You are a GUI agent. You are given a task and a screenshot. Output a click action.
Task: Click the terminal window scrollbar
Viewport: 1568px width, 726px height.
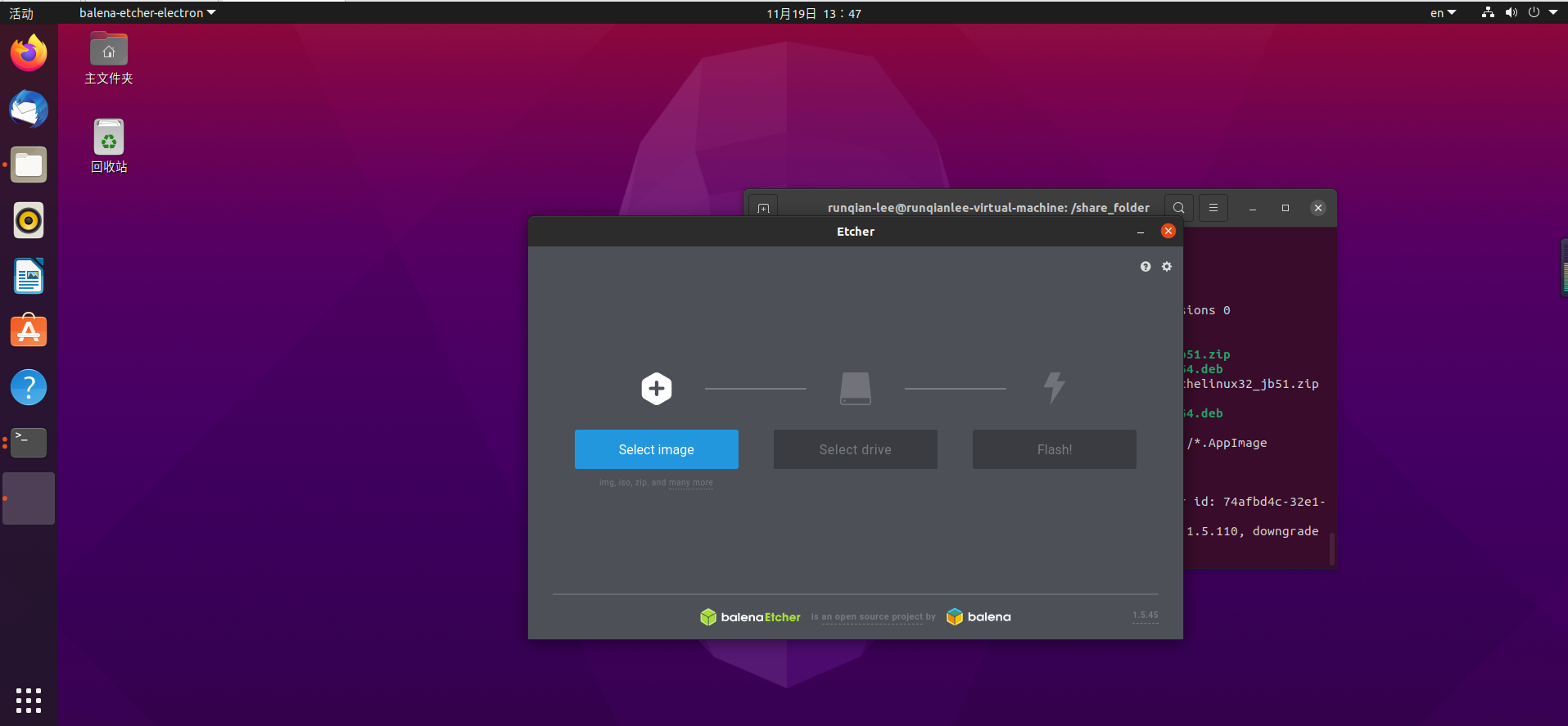[x=1332, y=548]
